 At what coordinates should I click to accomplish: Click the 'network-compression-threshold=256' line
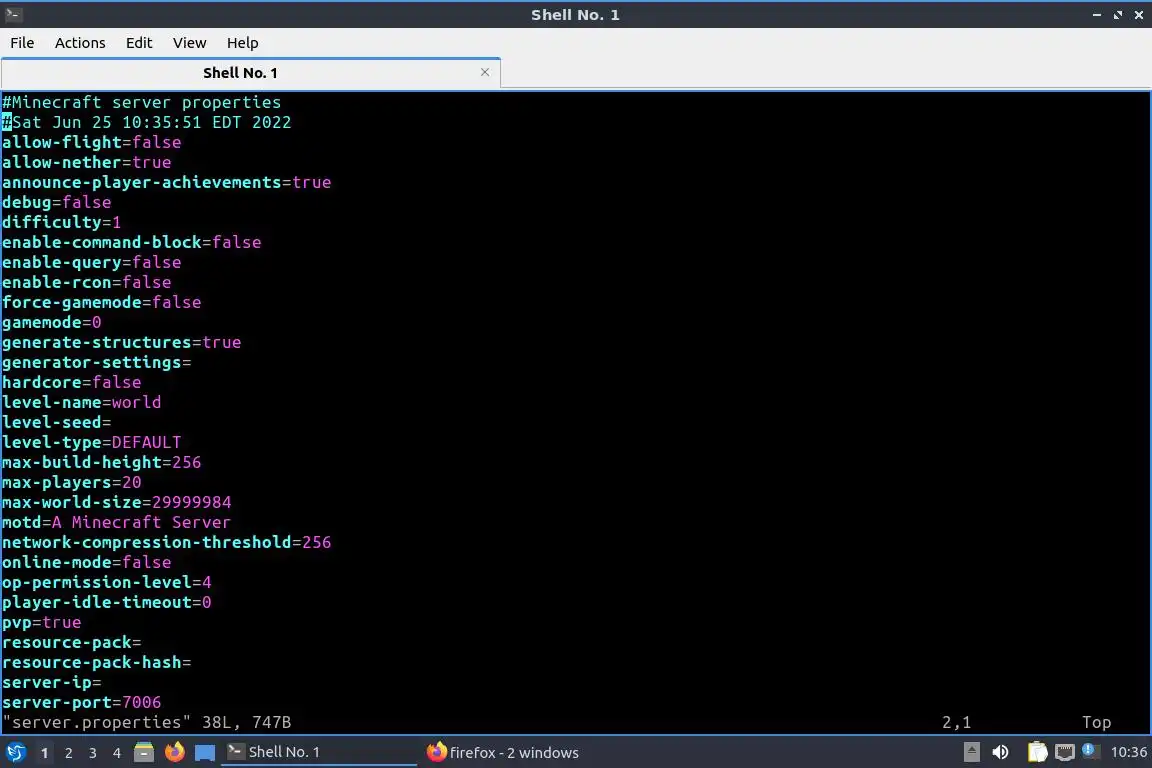click(x=167, y=542)
